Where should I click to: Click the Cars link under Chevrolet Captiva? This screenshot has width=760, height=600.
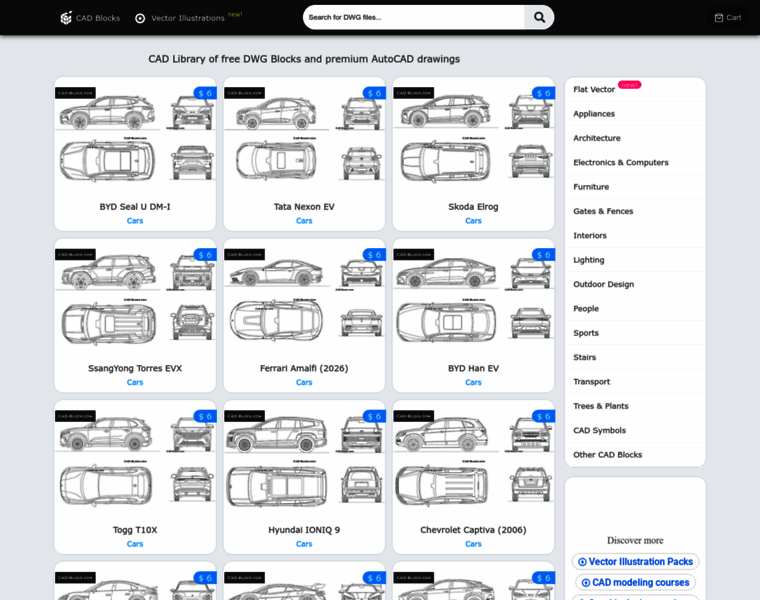(x=473, y=544)
